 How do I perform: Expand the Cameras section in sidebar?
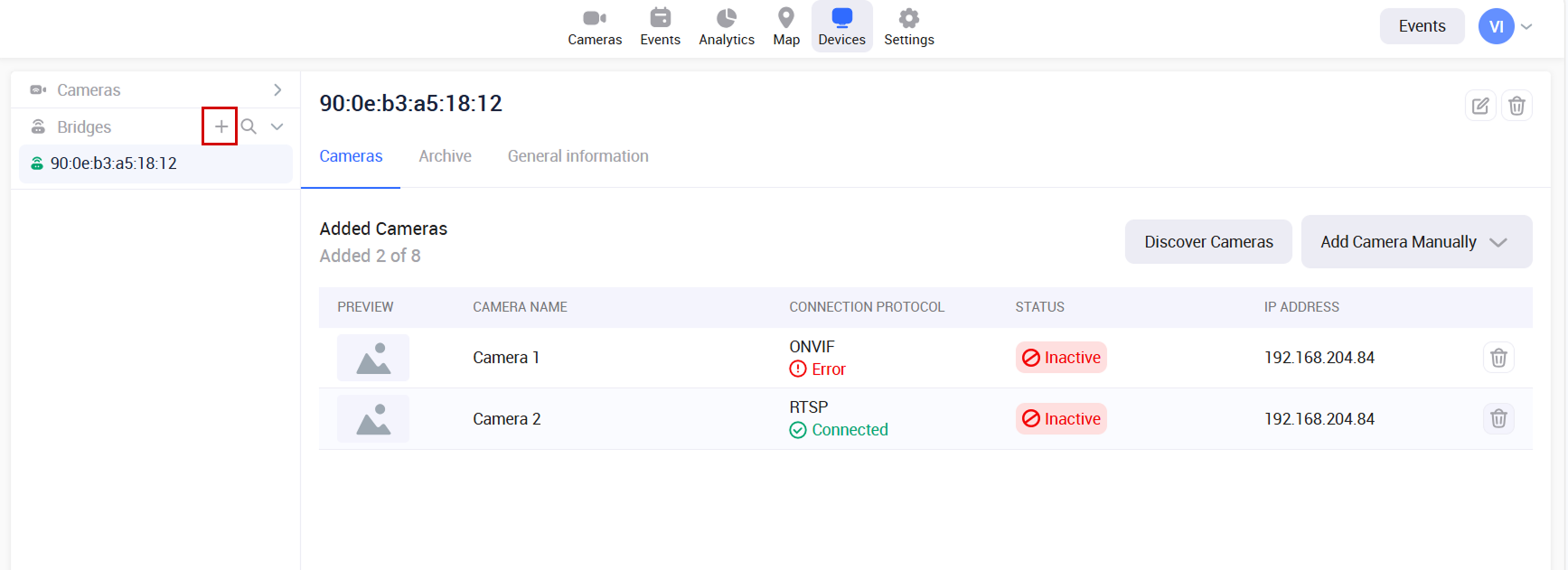coord(277,89)
